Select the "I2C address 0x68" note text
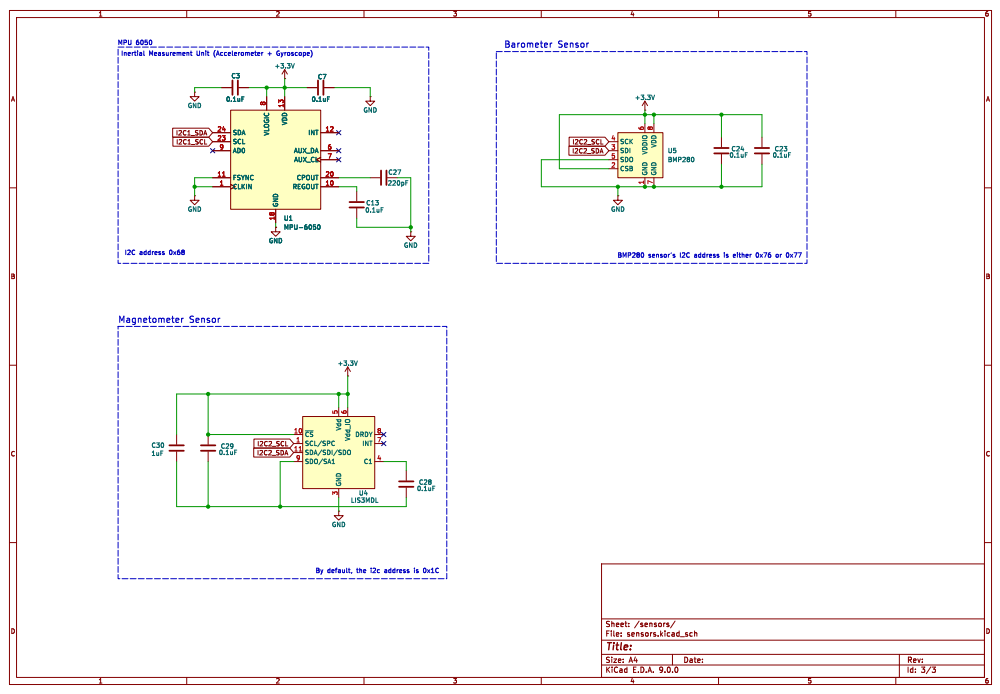The image size is (1000, 694). coord(154,252)
